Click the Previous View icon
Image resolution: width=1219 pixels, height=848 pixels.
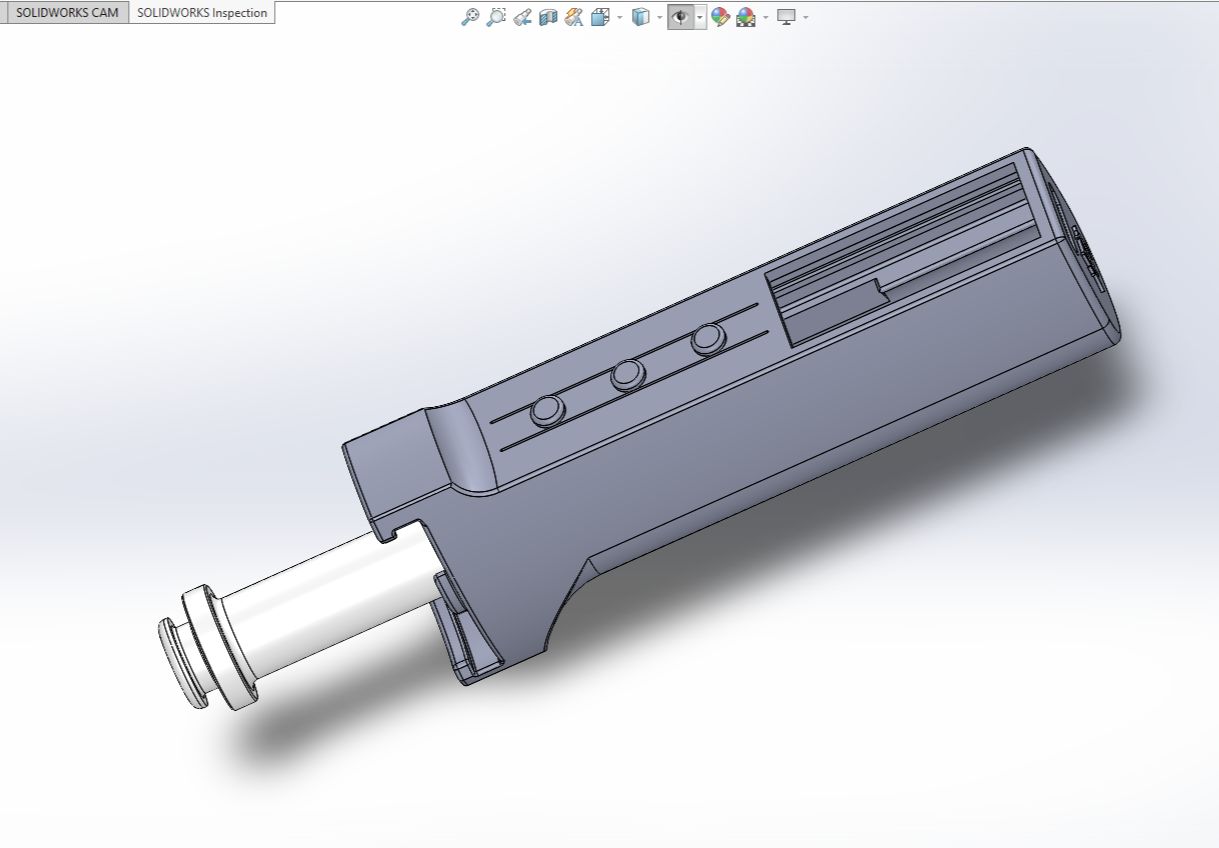[x=521, y=17]
